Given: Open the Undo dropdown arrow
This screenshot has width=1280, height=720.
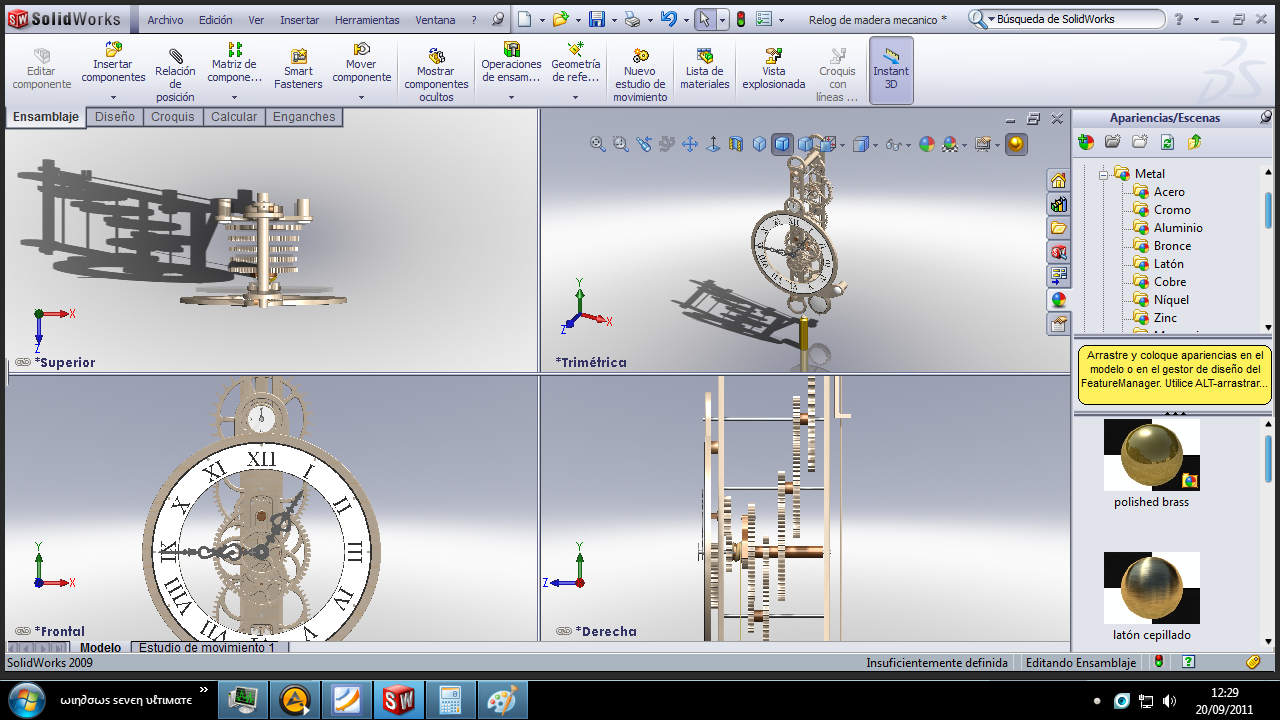Looking at the screenshot, I should click(685, 19).
